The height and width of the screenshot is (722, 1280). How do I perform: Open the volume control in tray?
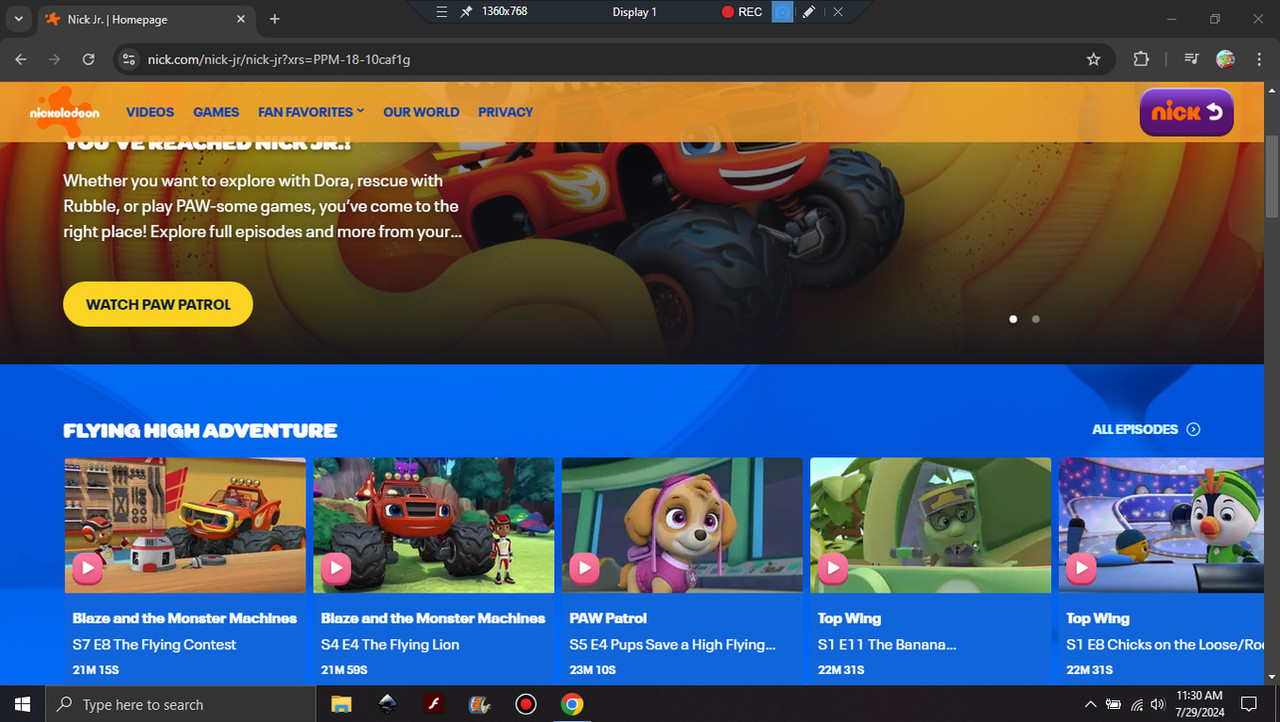(x=1158, y=704)
